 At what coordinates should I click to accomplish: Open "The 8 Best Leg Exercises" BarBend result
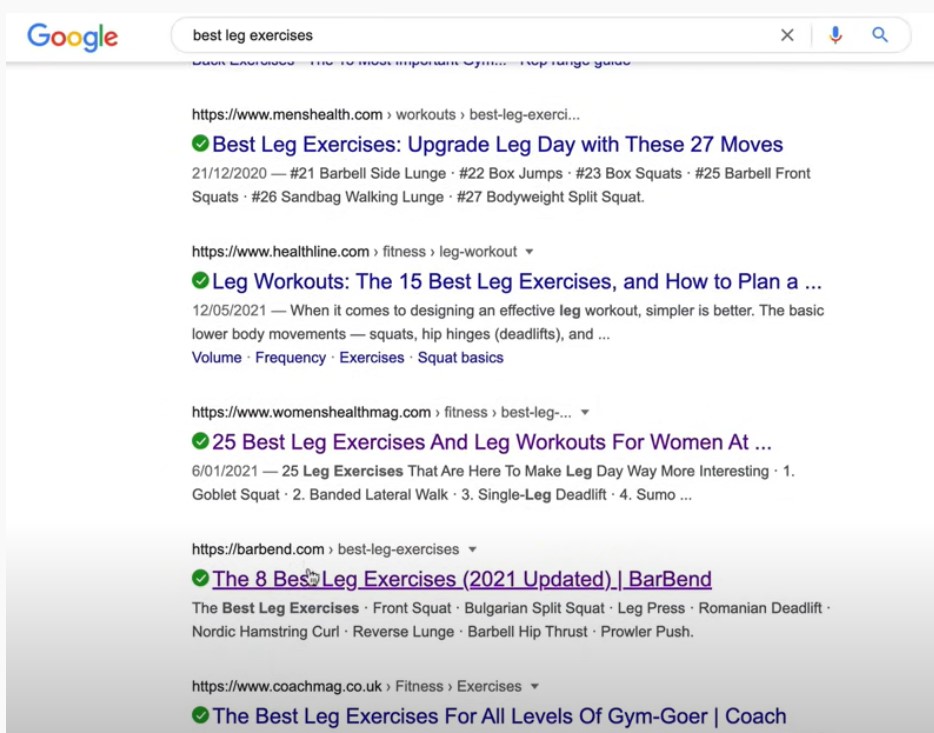(461, 579)
